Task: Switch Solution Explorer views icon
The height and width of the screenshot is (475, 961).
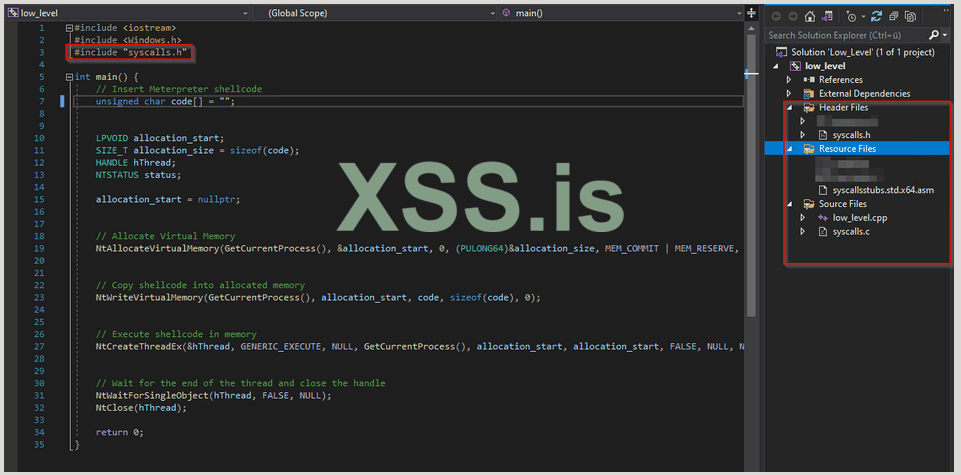Action: [827, 17]
